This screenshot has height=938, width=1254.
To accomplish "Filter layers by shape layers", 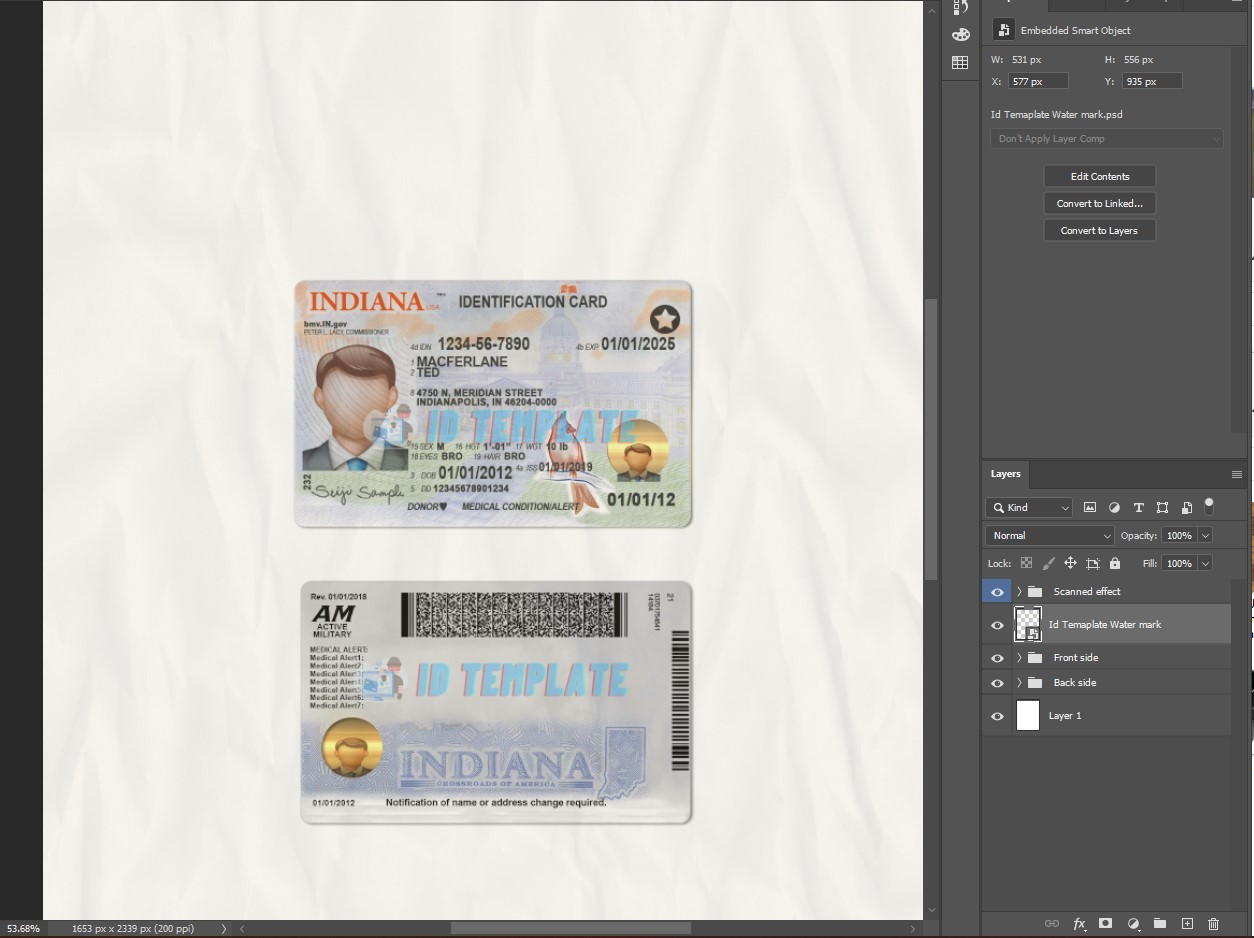I will pyautogui.click(x=1162, y=508).
